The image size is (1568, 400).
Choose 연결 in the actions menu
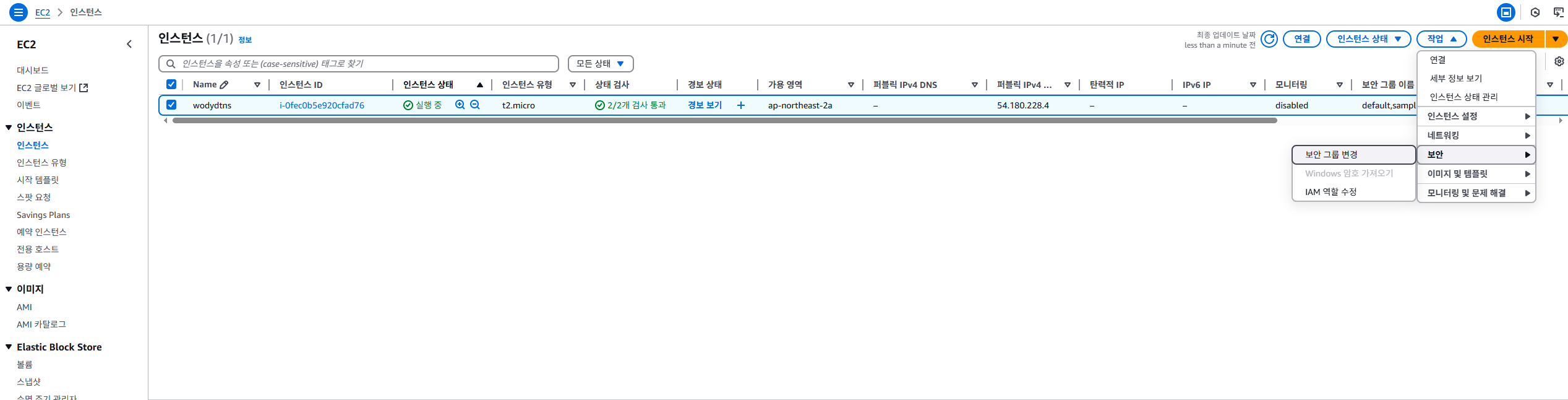(1476, 60)
